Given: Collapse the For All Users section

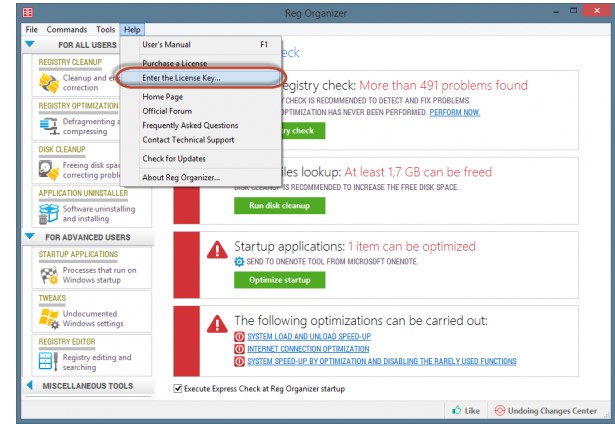Looking at the screenshot, I should 30,44.
